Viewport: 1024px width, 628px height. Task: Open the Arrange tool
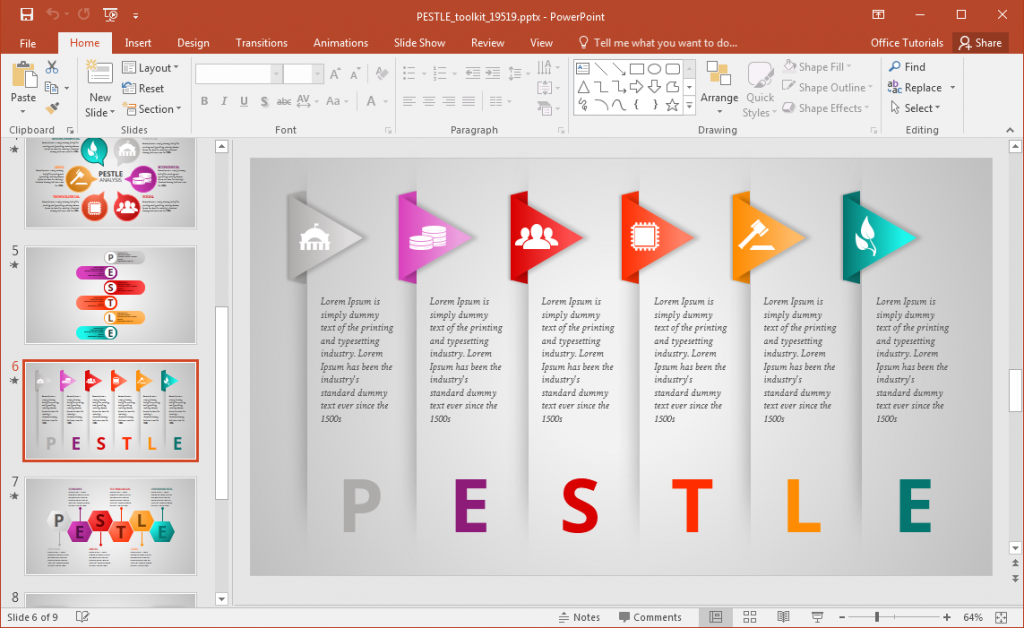point(720,88)
